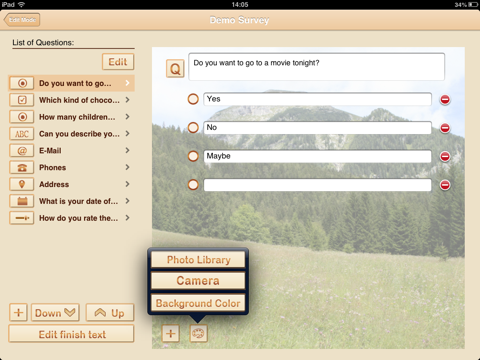Viewport: 480px width, 360px height.
Task: Select the radio button for 'No'
Action: pyautogui.click(x=193, y=127)
